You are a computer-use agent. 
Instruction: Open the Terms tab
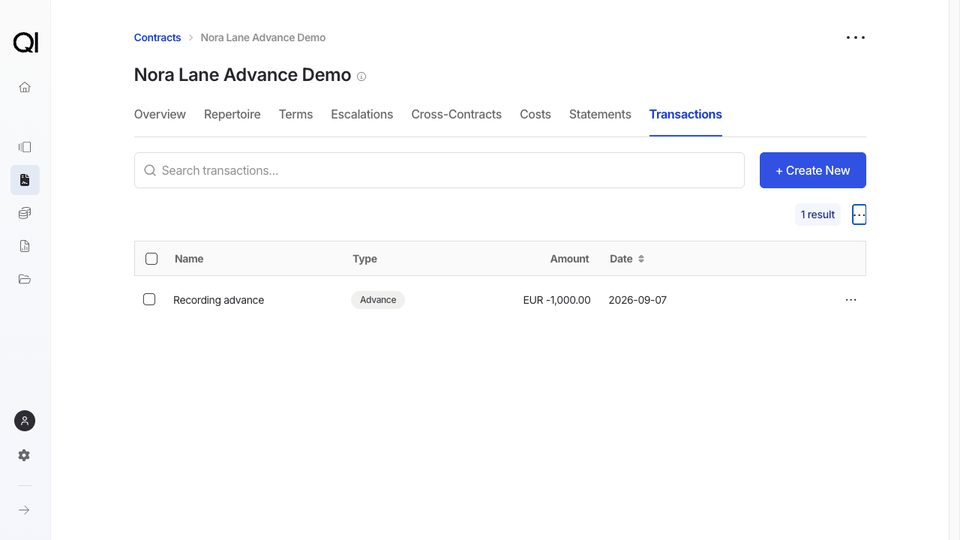[296, 114]
